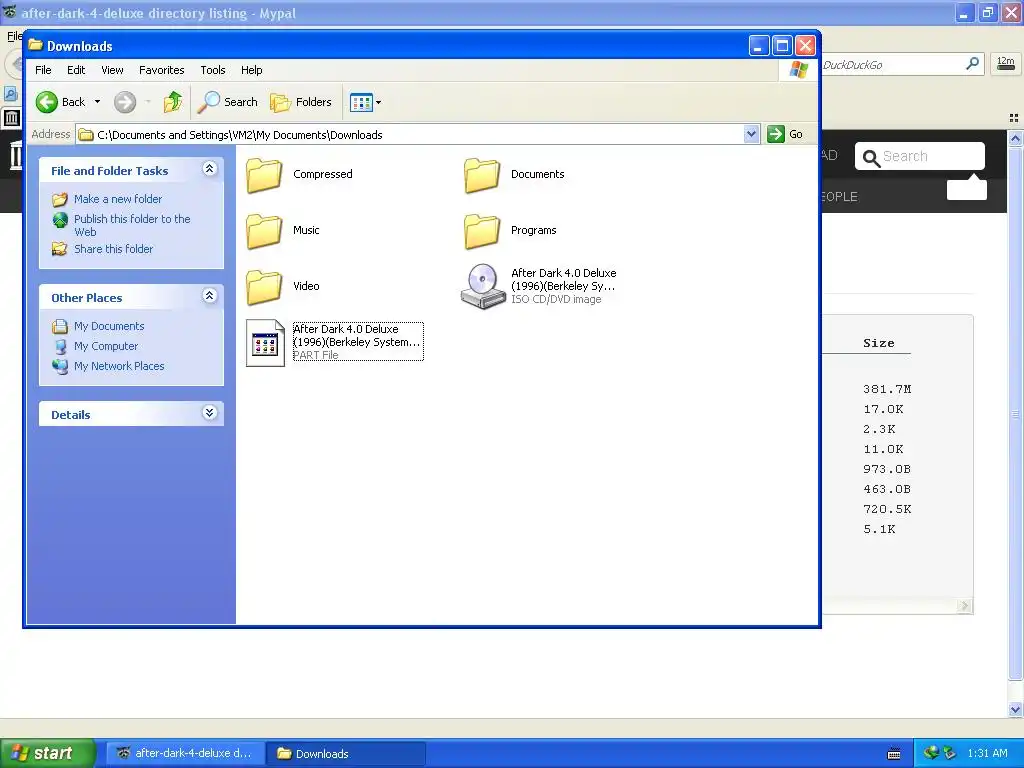This screenshot has width=1024, height=768.
Task: Expand the Details panel
Action: (210, 413)
